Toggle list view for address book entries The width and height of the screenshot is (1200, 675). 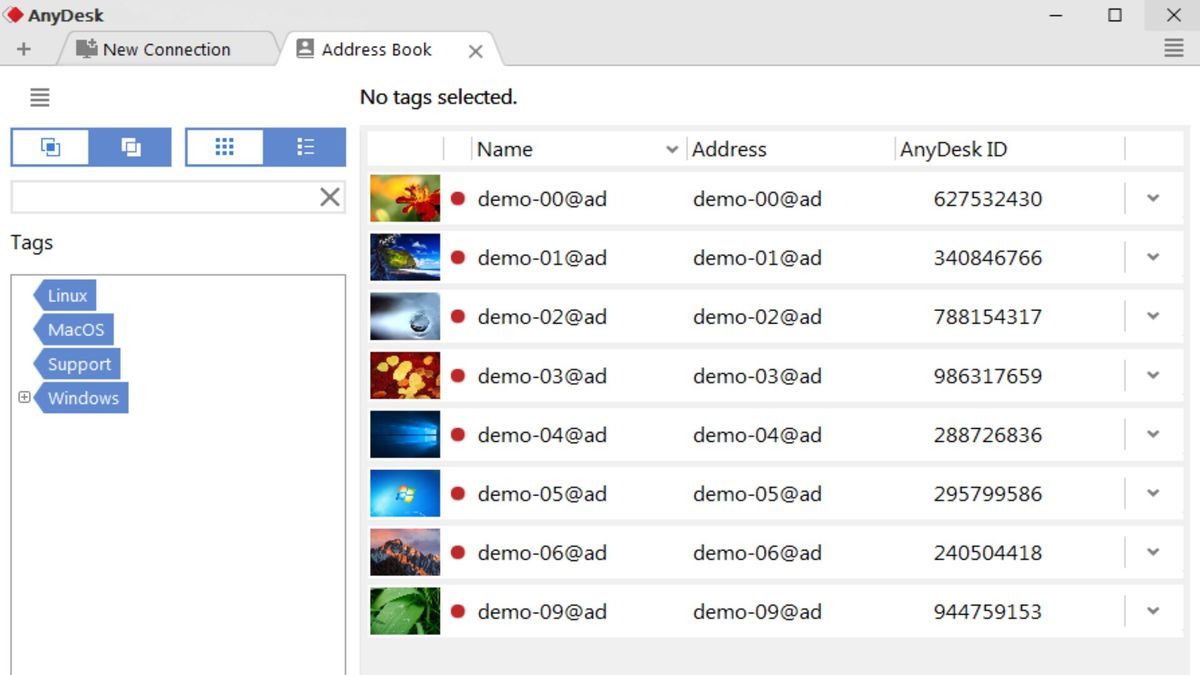(x=305, y=146)
